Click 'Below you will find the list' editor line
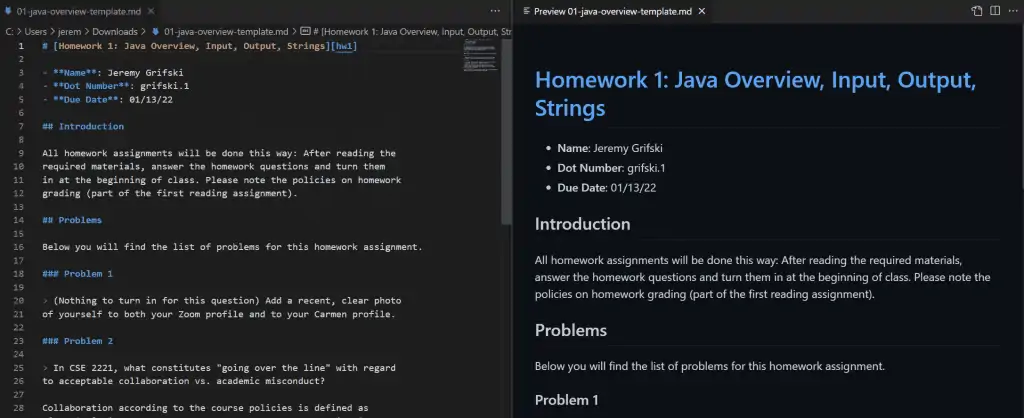Viewport: 1024px width, 418px height. [232, 247]
